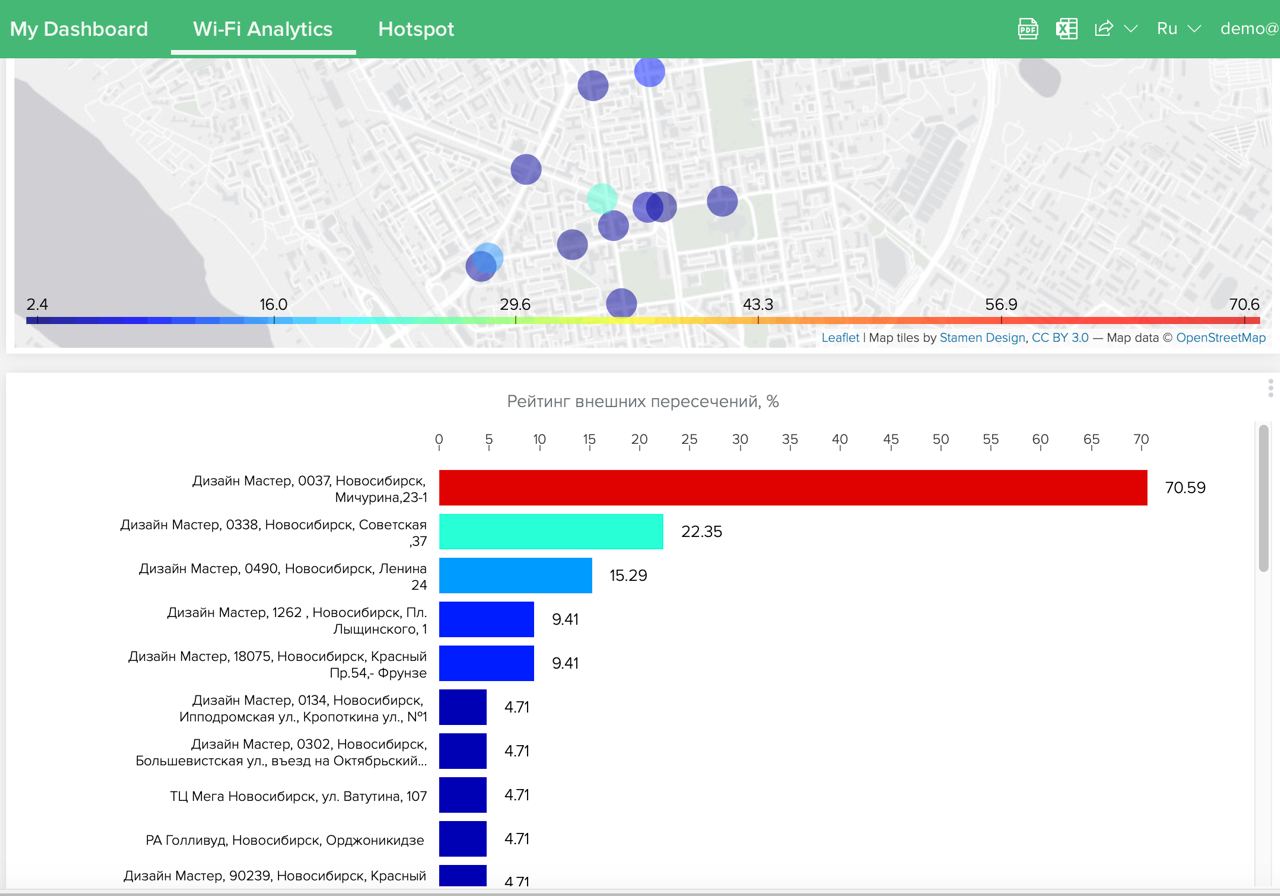Open the Hotspot tab
Screen dimensions: 1280x896
(x=416, y=29)
